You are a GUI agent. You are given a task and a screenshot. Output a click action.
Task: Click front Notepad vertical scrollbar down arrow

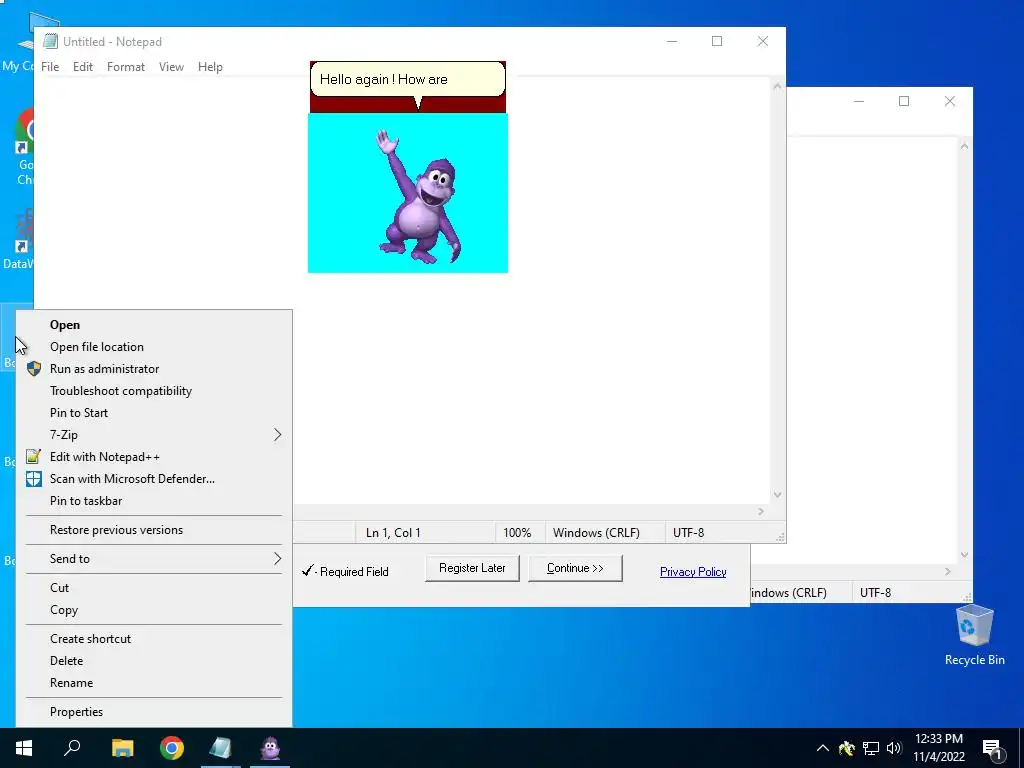tap(777, 495)
